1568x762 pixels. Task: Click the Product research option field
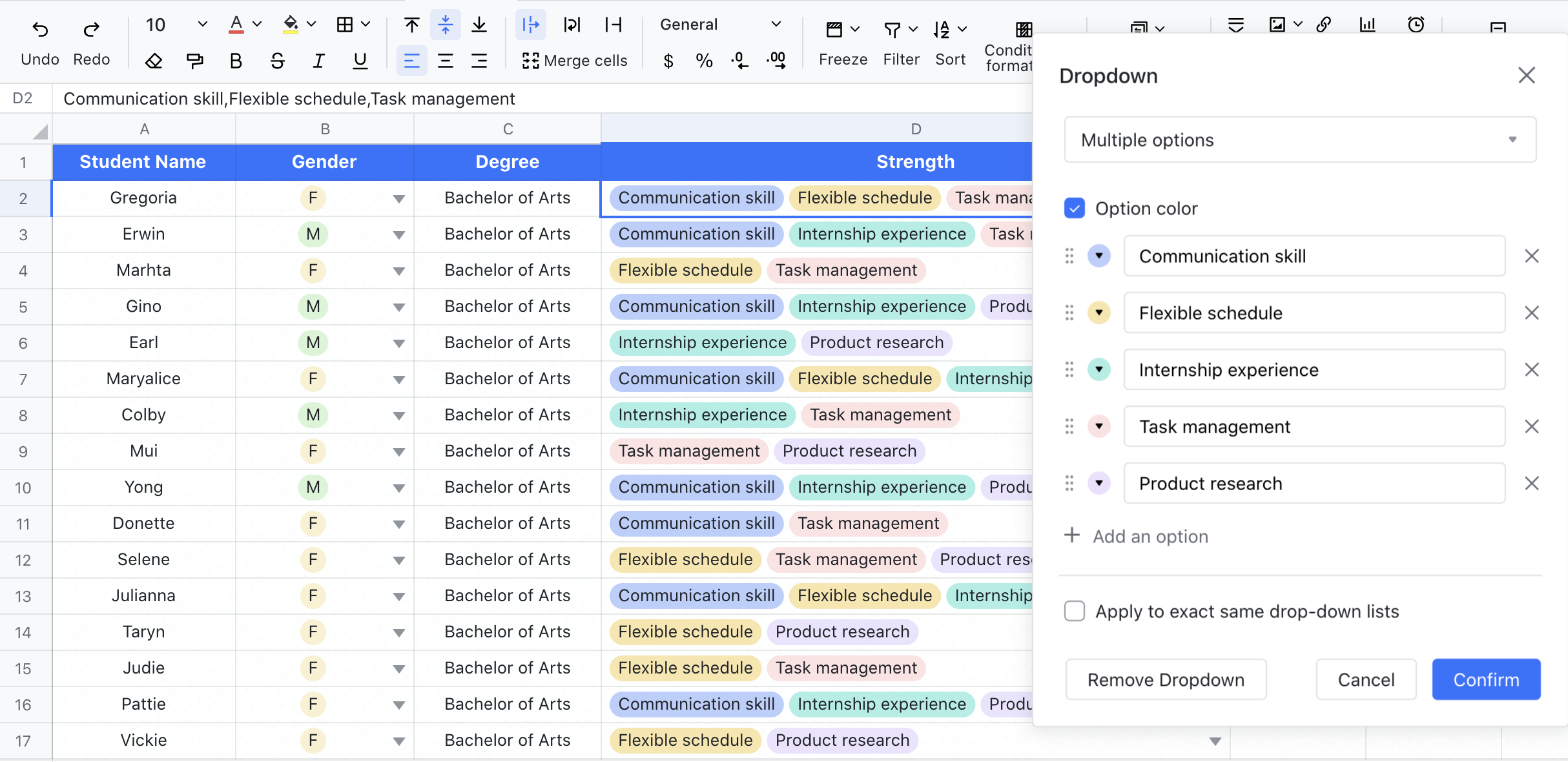click(1314, 484)
